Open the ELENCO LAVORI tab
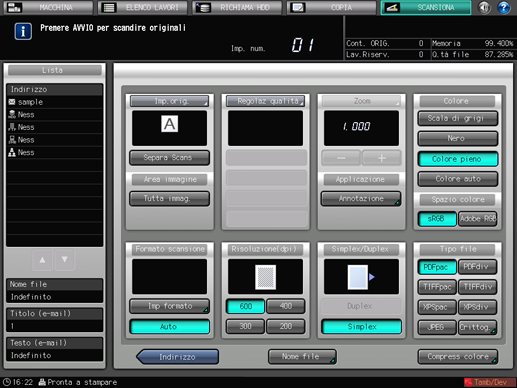This screenshot has height=388, width=517. tap(143, 7)
